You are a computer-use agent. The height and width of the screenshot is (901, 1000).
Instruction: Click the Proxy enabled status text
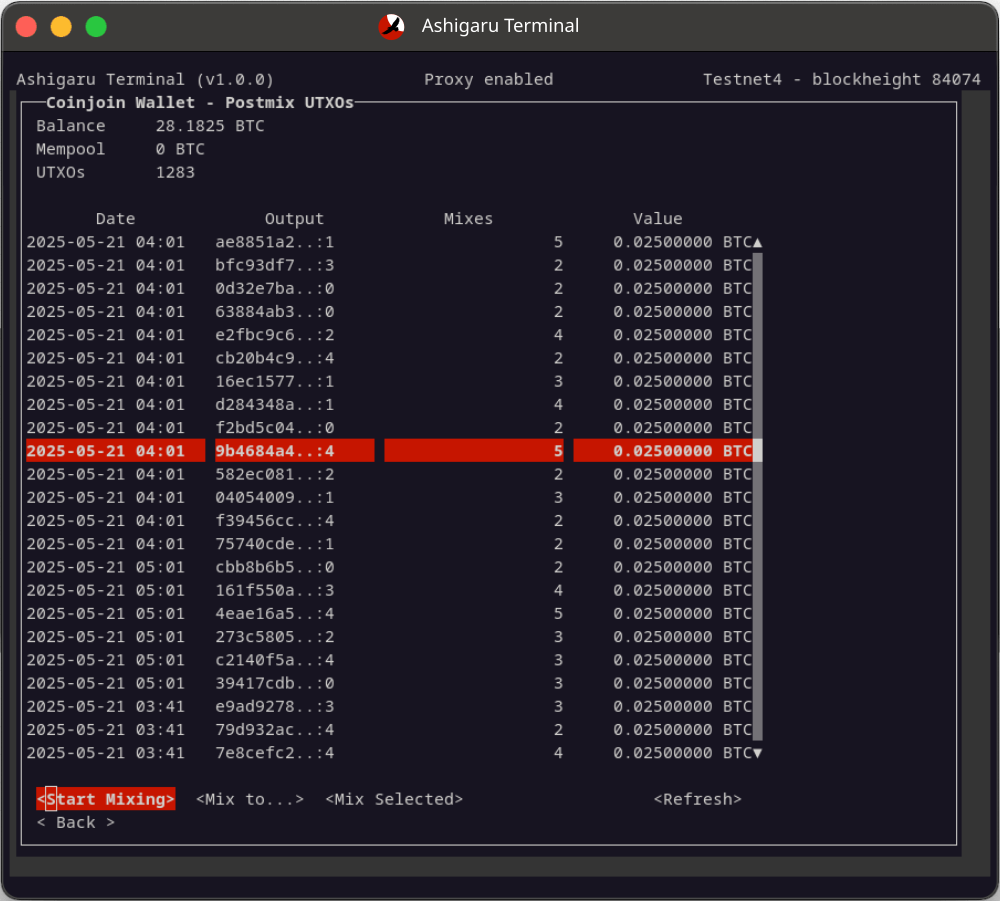click(x=489, y=79)
